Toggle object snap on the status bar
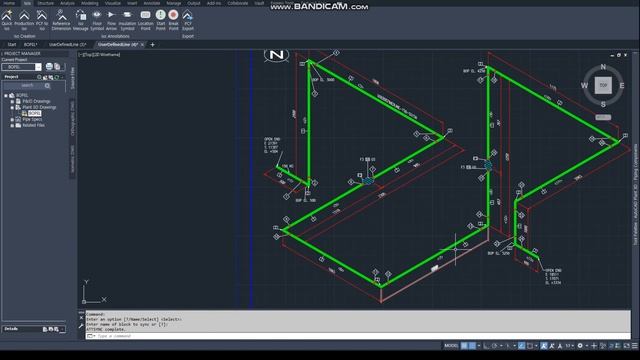Viewport: 640px width, 360px height. [x=530, y=346]
